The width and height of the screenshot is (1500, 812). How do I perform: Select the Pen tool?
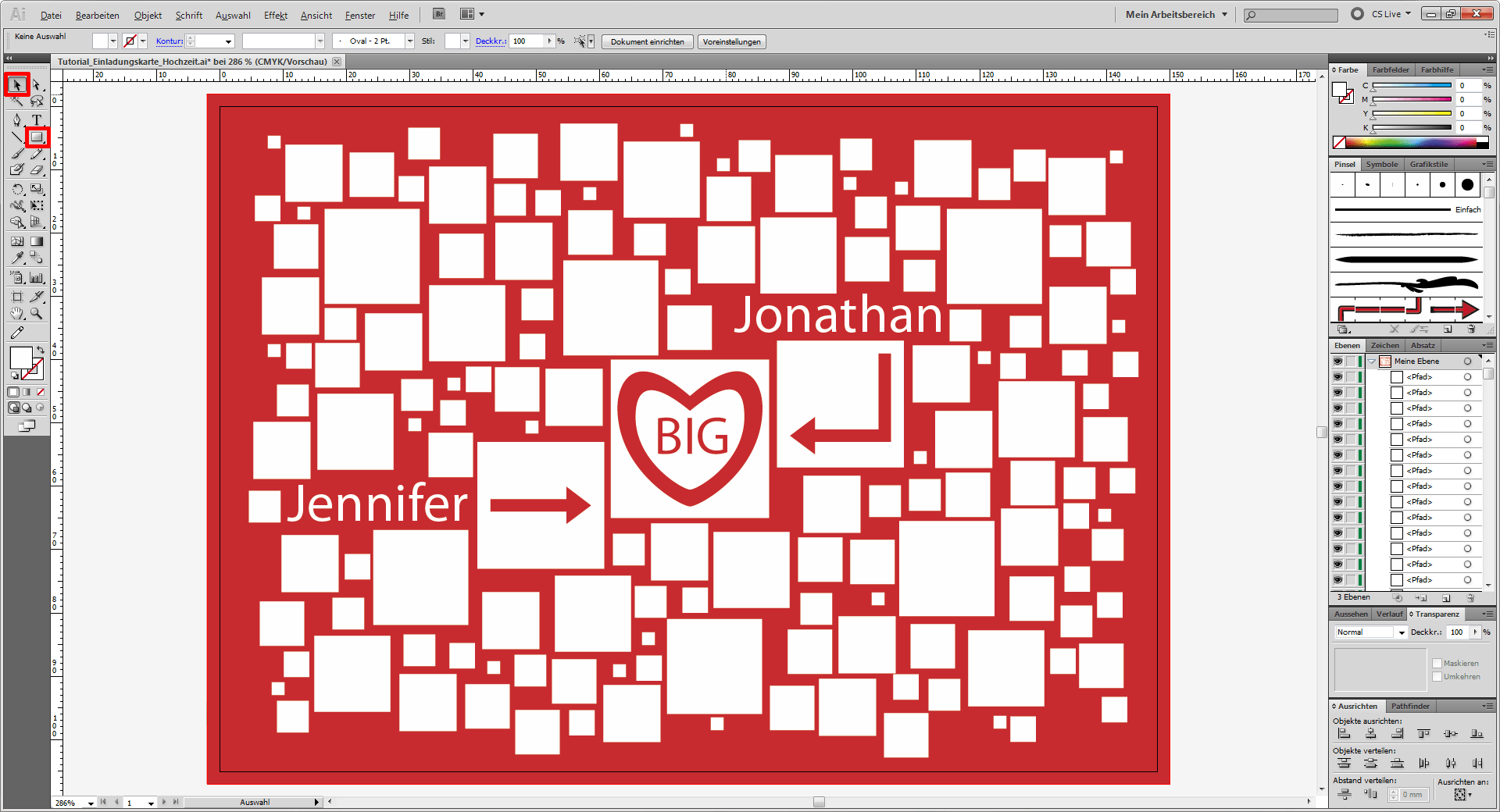click(17, 119)
